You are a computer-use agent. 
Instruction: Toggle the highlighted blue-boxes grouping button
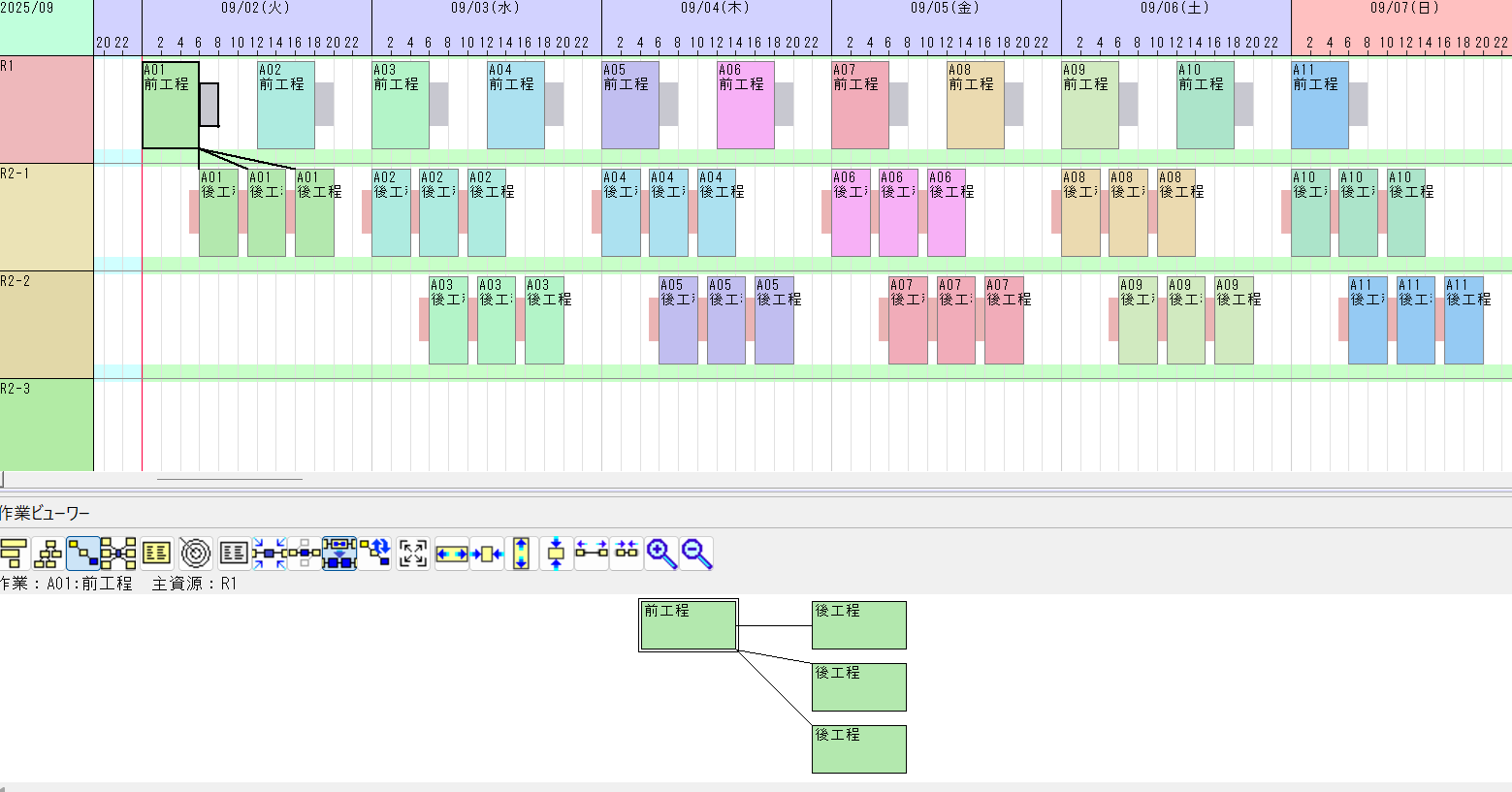click(339, 554)
